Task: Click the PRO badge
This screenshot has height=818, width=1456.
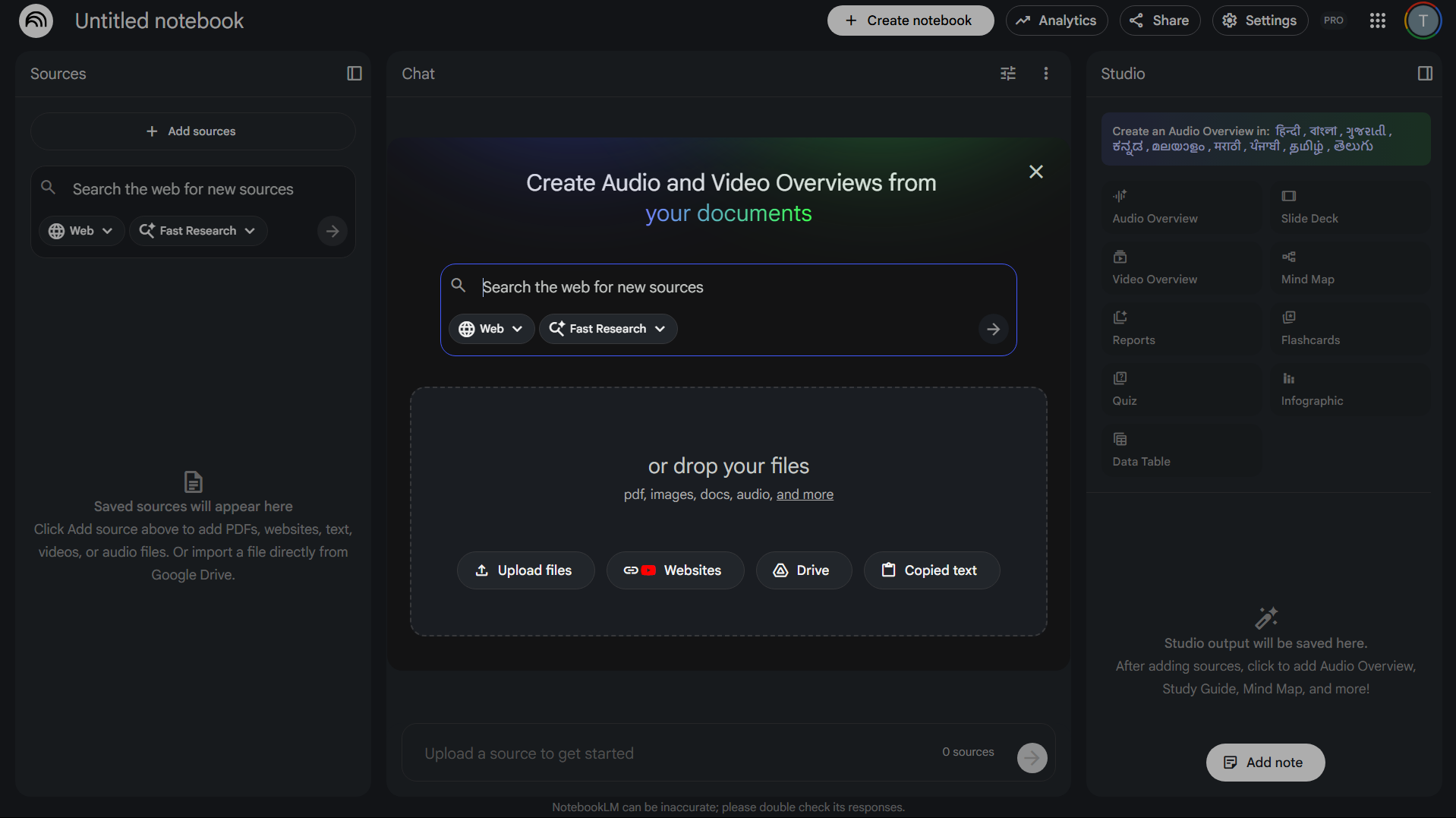Action: pos(1334,21)
